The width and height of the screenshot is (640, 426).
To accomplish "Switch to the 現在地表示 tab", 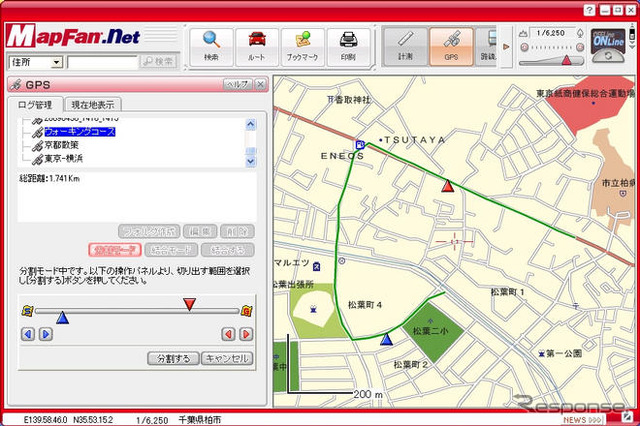I will 93,105.
